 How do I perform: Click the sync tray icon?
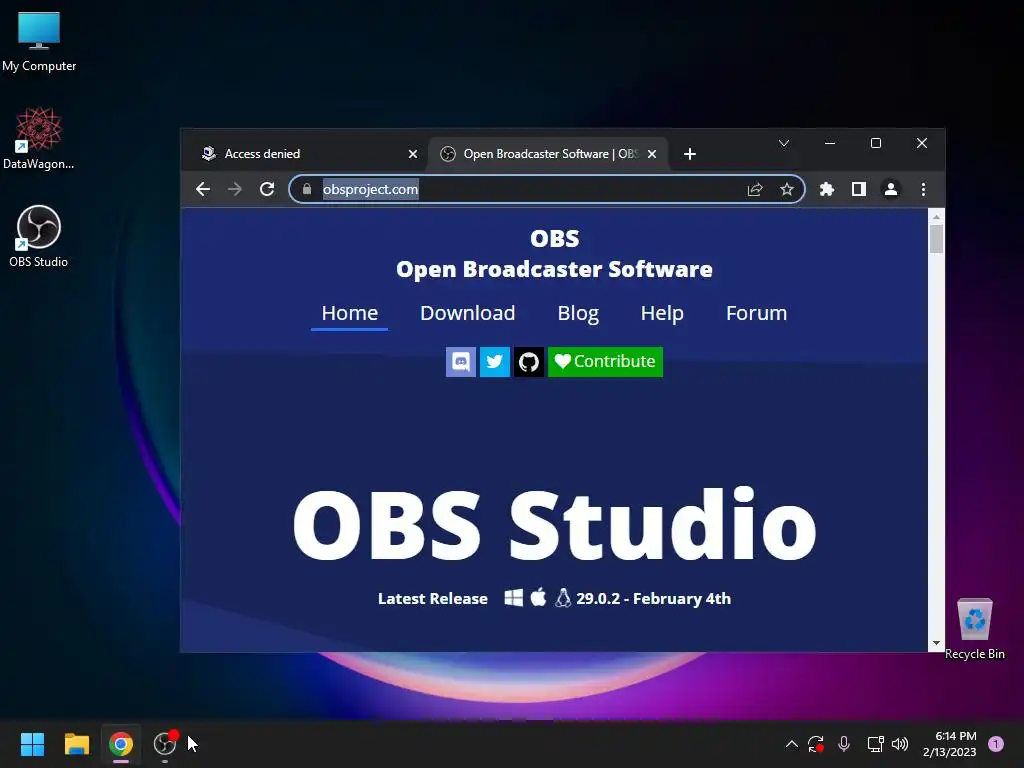tap(816, 744)
